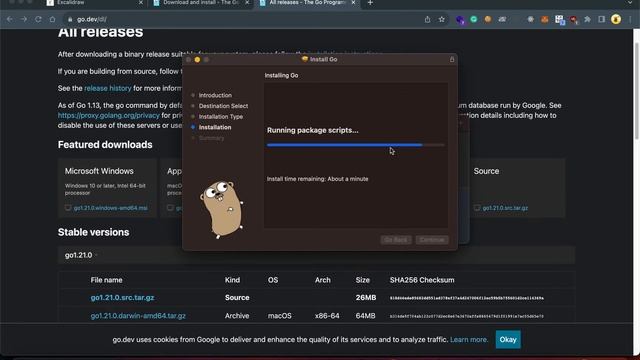Open the Grammarly green extension icon

point(474,19)
